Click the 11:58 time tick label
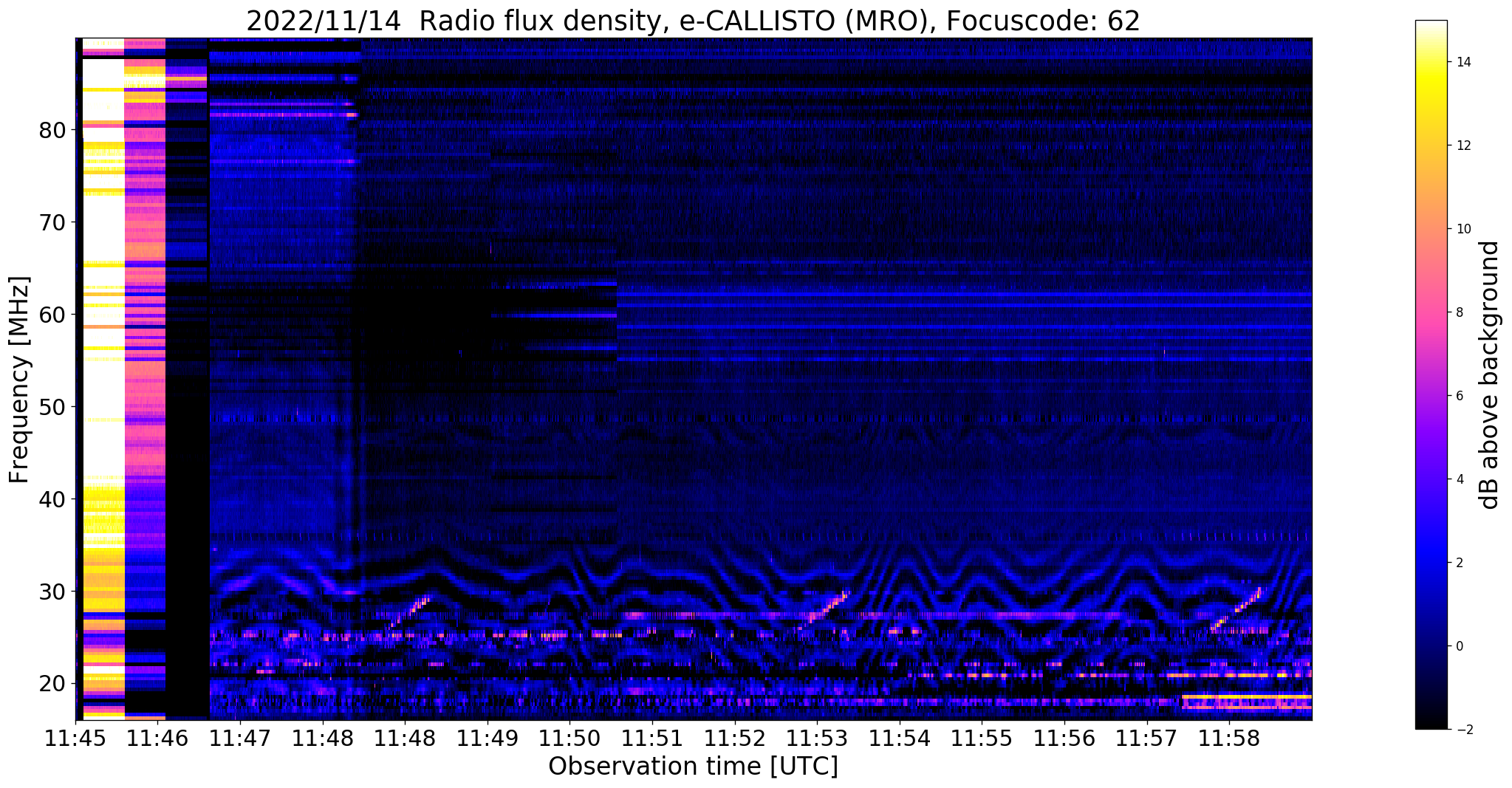The image size is (1512, 788). click(1228, 738)
